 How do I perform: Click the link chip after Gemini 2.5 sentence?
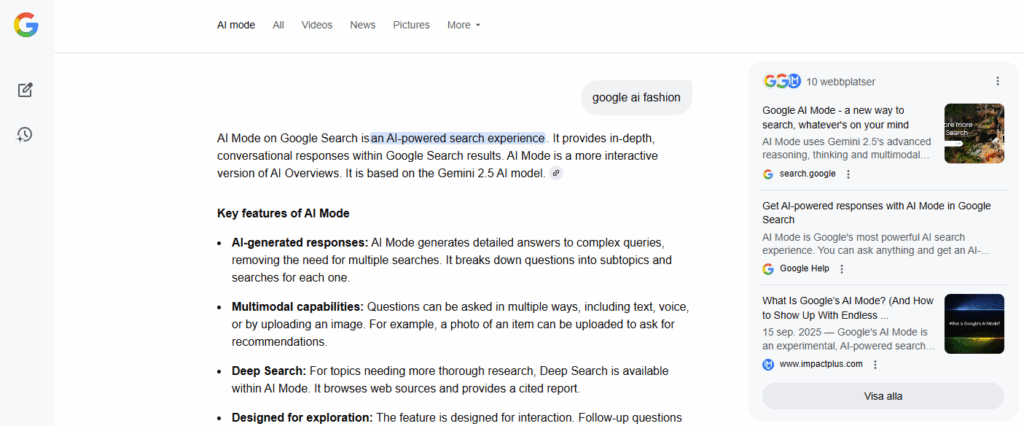(x=556, y=173)
